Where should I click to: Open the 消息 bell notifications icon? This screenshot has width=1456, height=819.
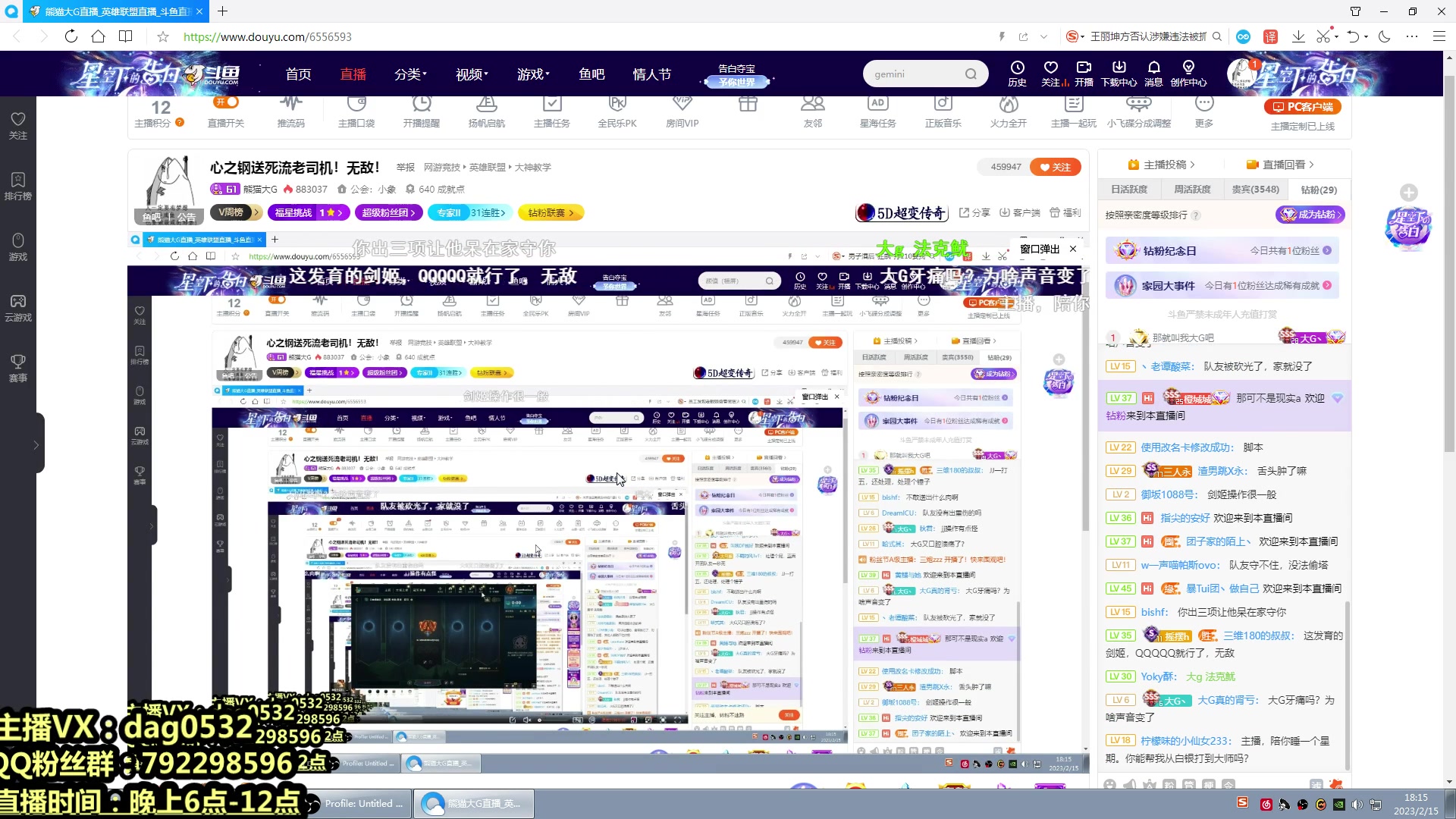point(1153,74)
